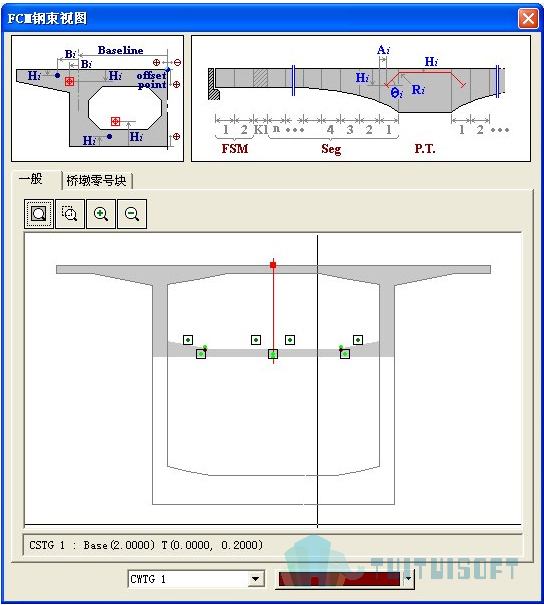
Task: Activate the zoom window selection tool
Action: pyautogui.click(x=70, y=214)
